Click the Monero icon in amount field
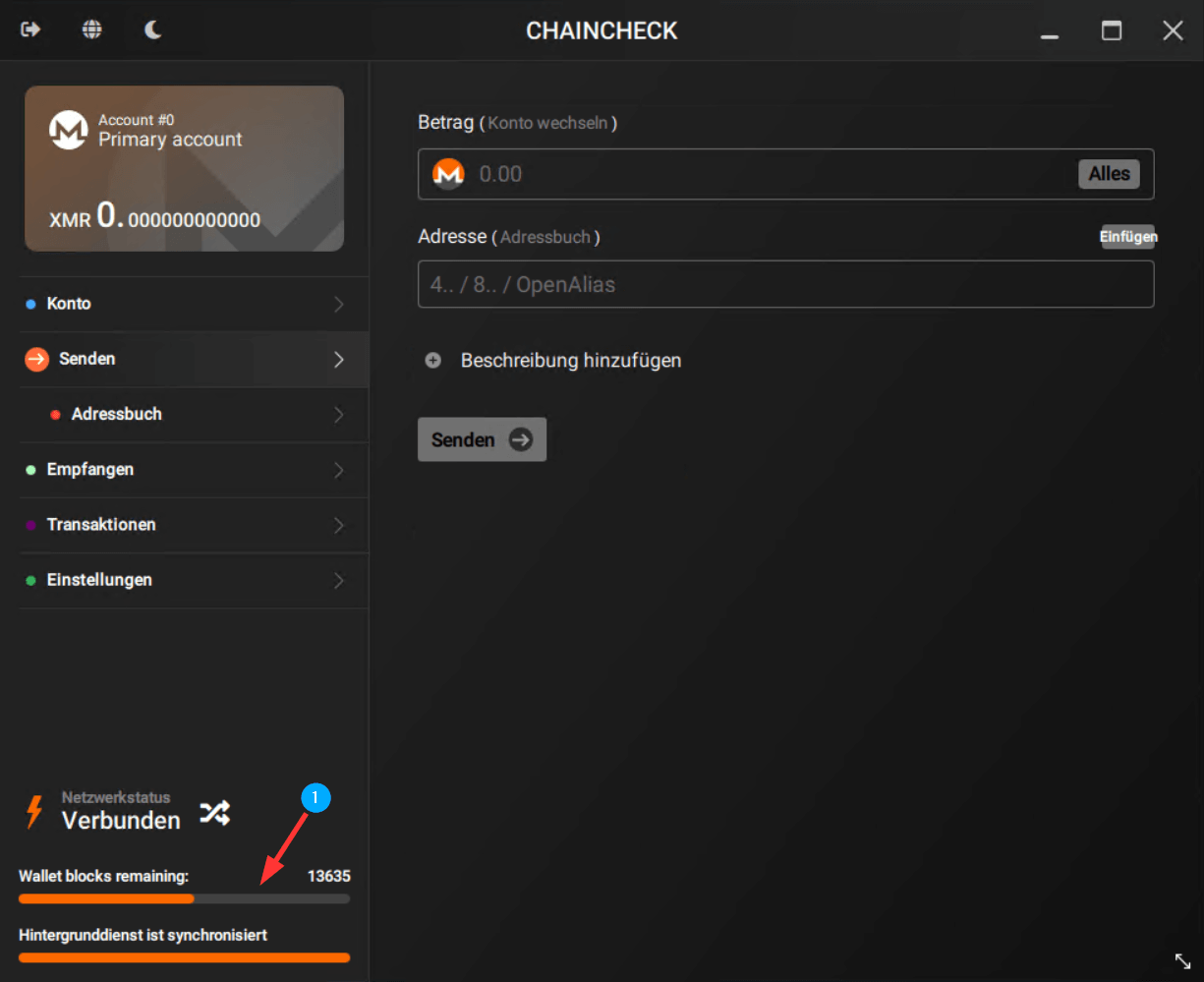This screenshot has width=1204, height=982. (448, 174)
